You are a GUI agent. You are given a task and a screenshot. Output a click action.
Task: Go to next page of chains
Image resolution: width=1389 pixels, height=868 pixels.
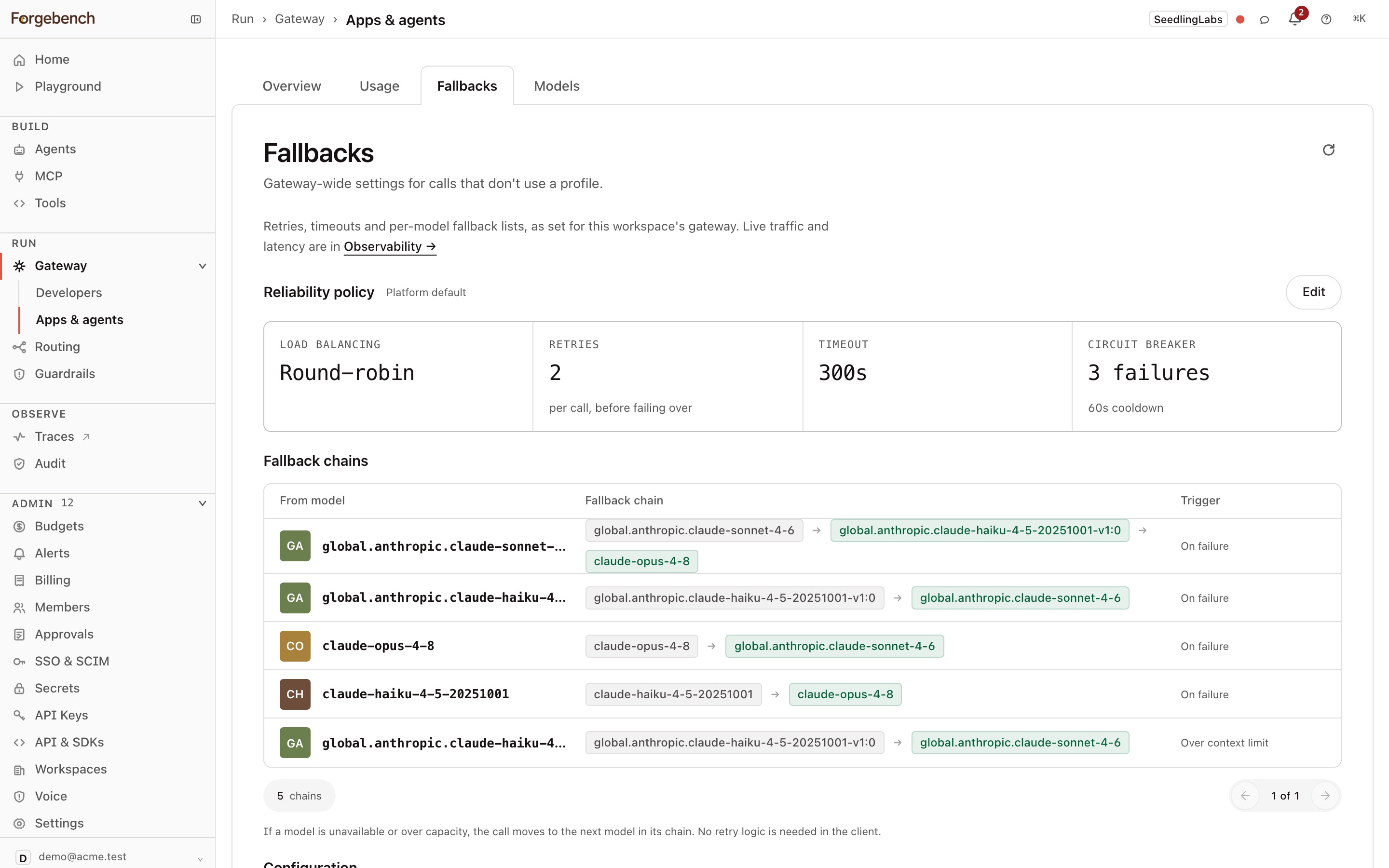(x=1325, y=796)
